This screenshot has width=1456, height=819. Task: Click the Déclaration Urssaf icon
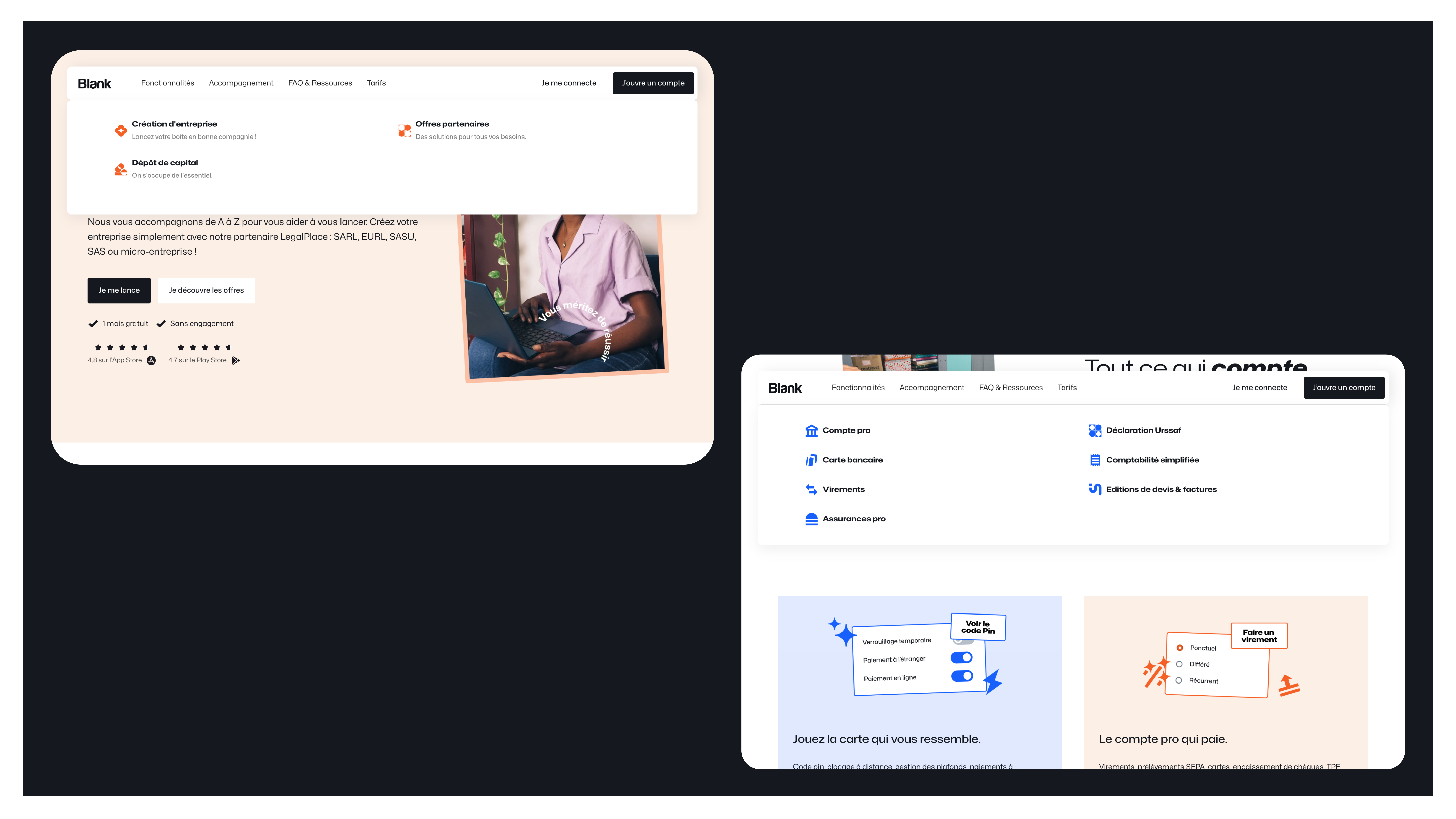click(1095, 431)
